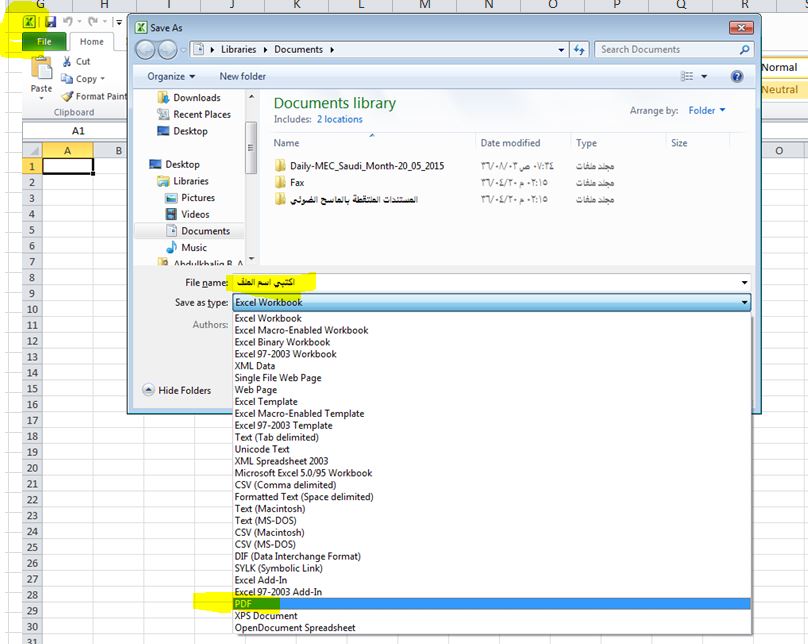Choose Excel 97-2003 Workbook file type
The image size is (808, 644).
click(x=285, y=354)
